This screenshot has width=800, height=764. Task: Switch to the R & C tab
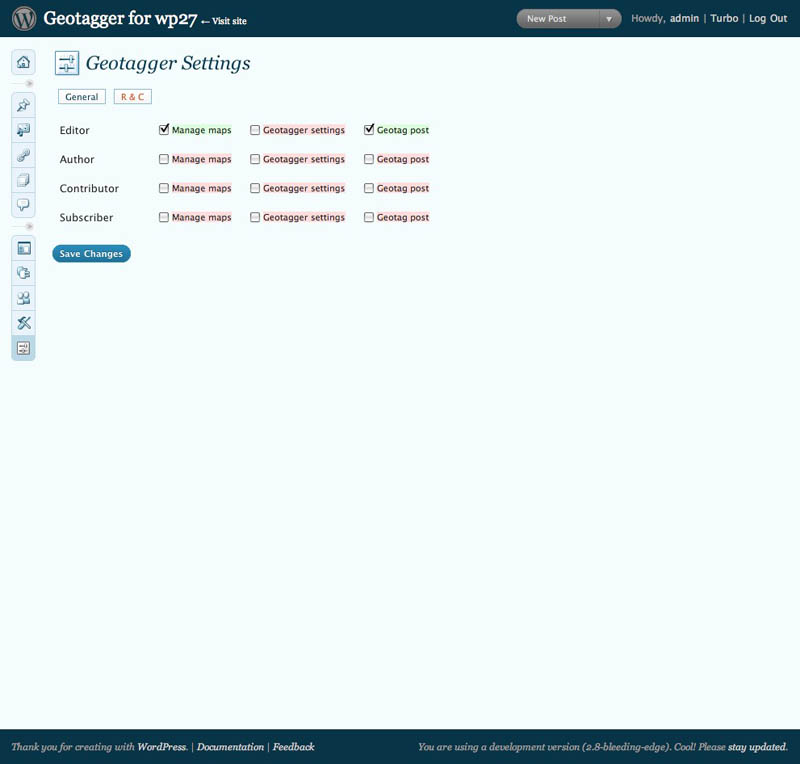click(x=133, y=97)
